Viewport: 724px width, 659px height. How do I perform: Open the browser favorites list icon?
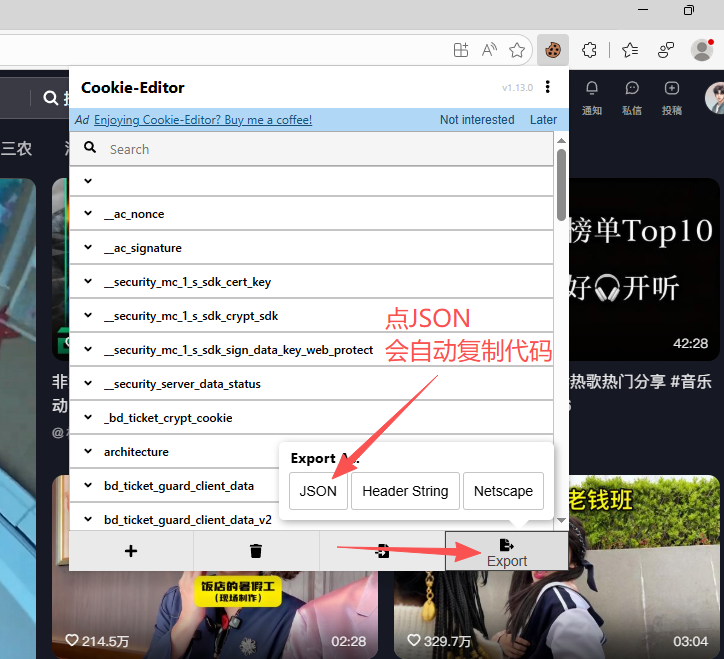point(630,49)
